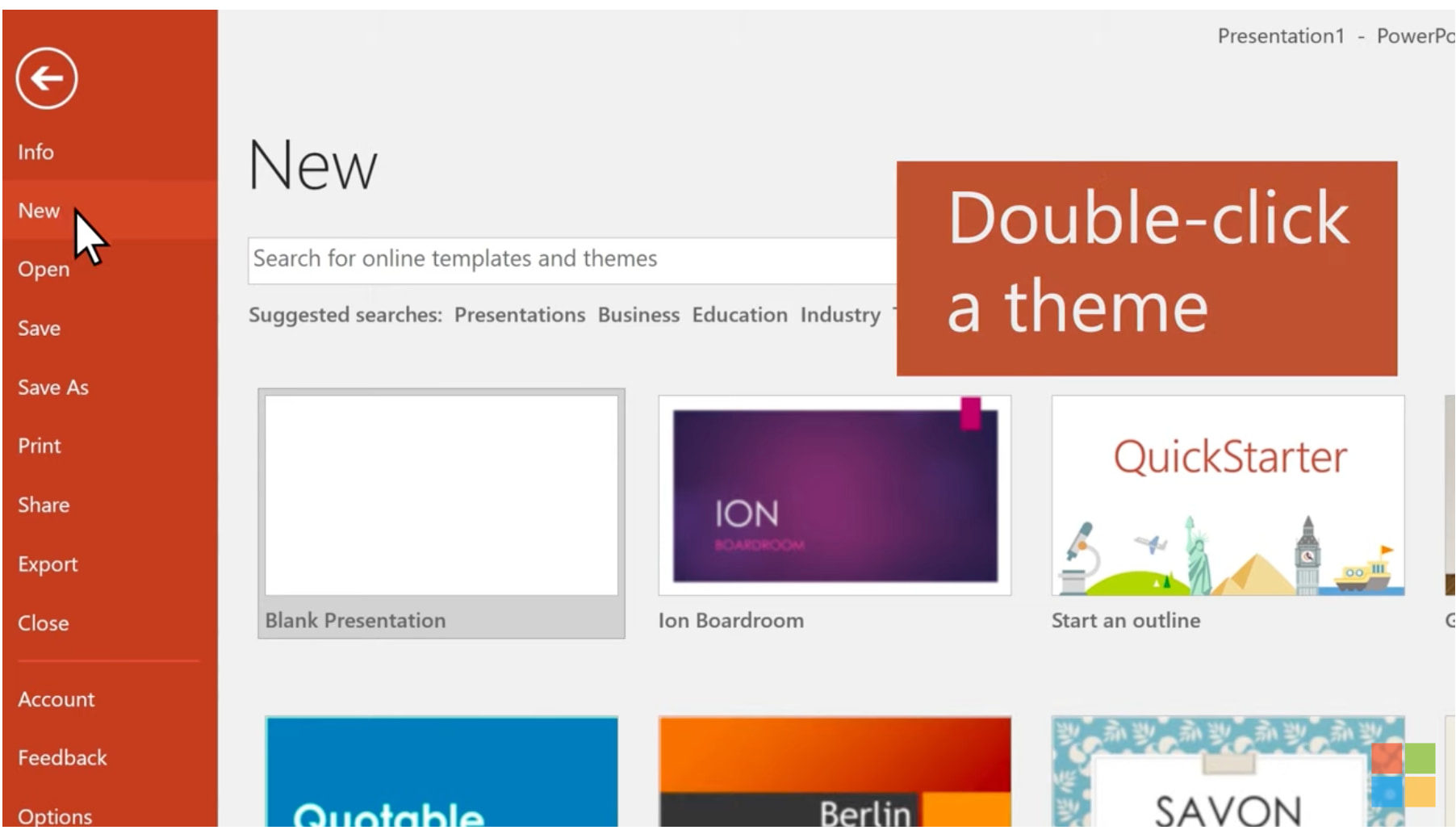This screenshot has width=1456, height=830.
Task: Click the back arrow circle icon
Action: (x=47, y=78)
